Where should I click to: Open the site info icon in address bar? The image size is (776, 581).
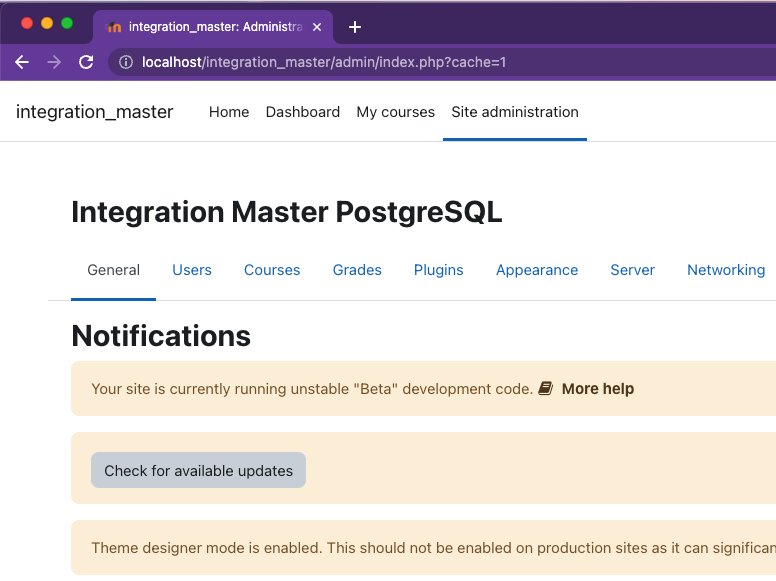126,62
